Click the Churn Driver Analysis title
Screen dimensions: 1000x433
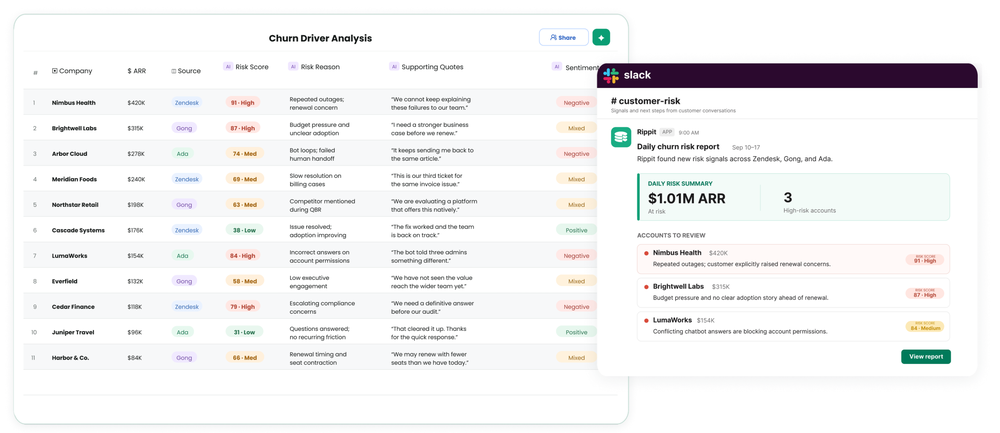coord(320,38)
